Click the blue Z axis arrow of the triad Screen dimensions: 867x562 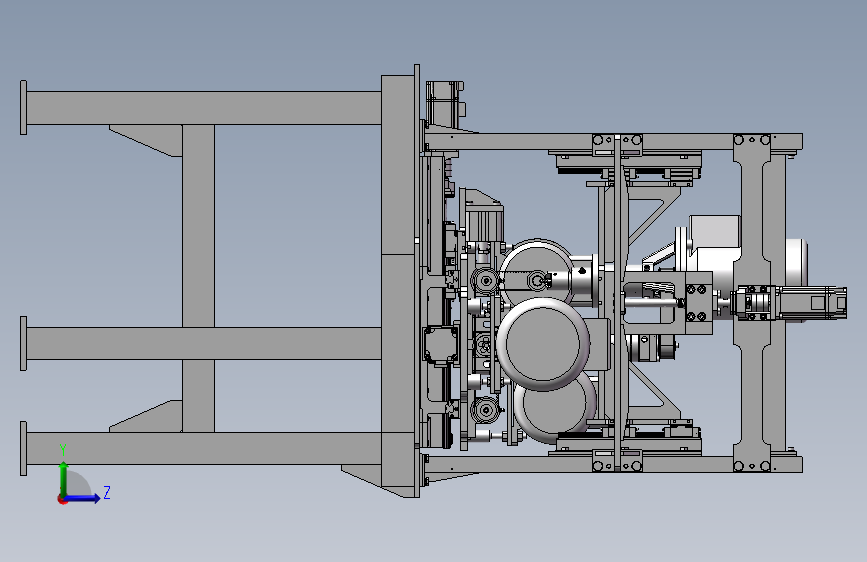click(x=83, y=498)
